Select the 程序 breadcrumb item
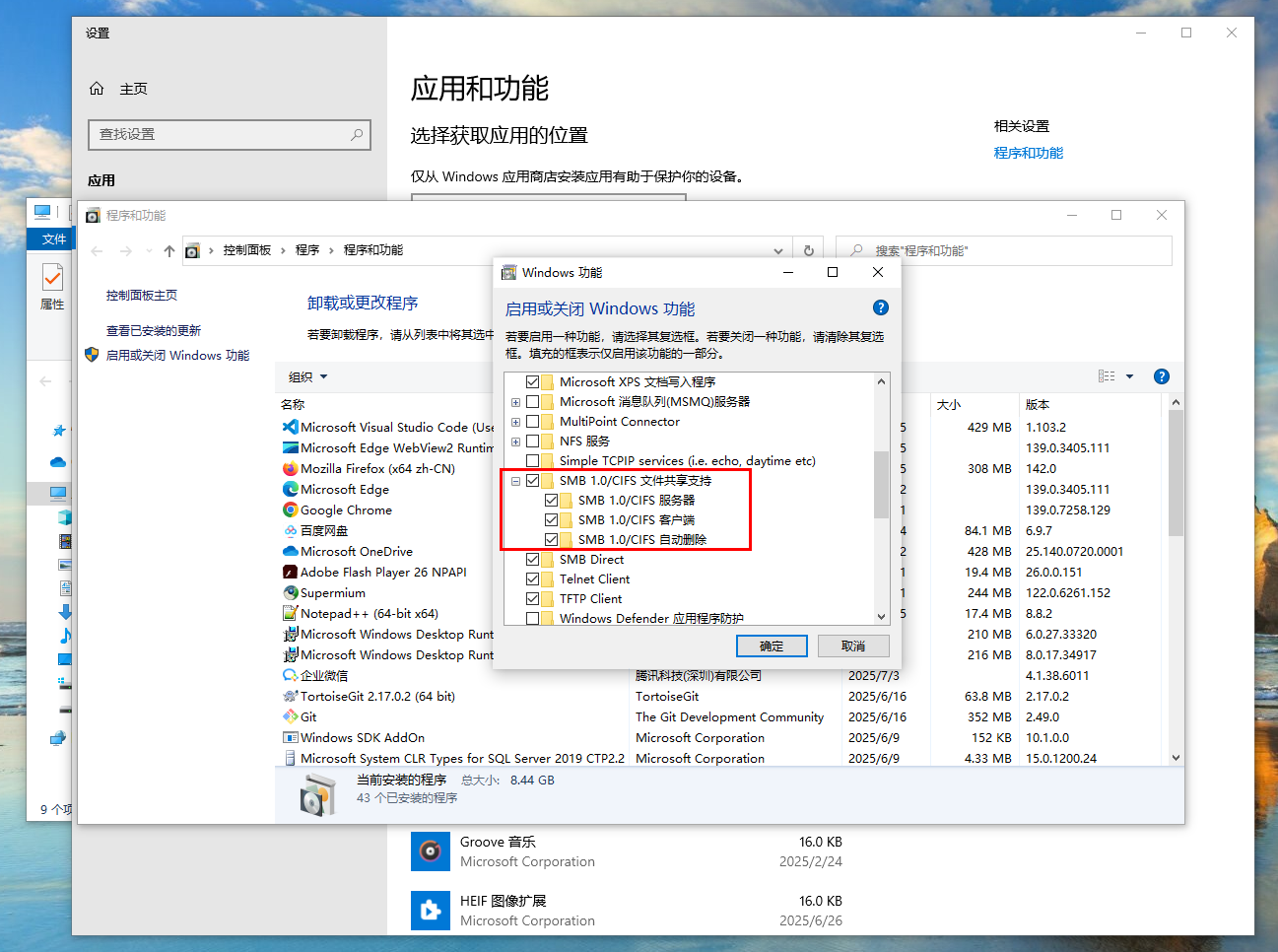This screenshot has height=952, width=1278. point(307,250)
